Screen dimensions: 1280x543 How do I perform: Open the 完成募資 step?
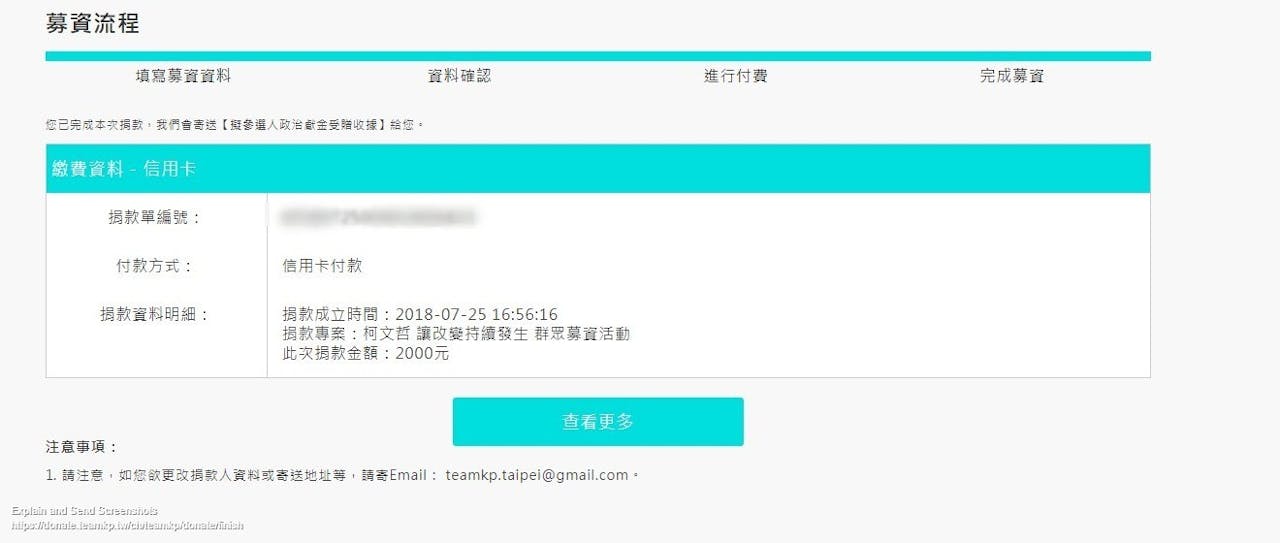click(x=1012, y=76)
